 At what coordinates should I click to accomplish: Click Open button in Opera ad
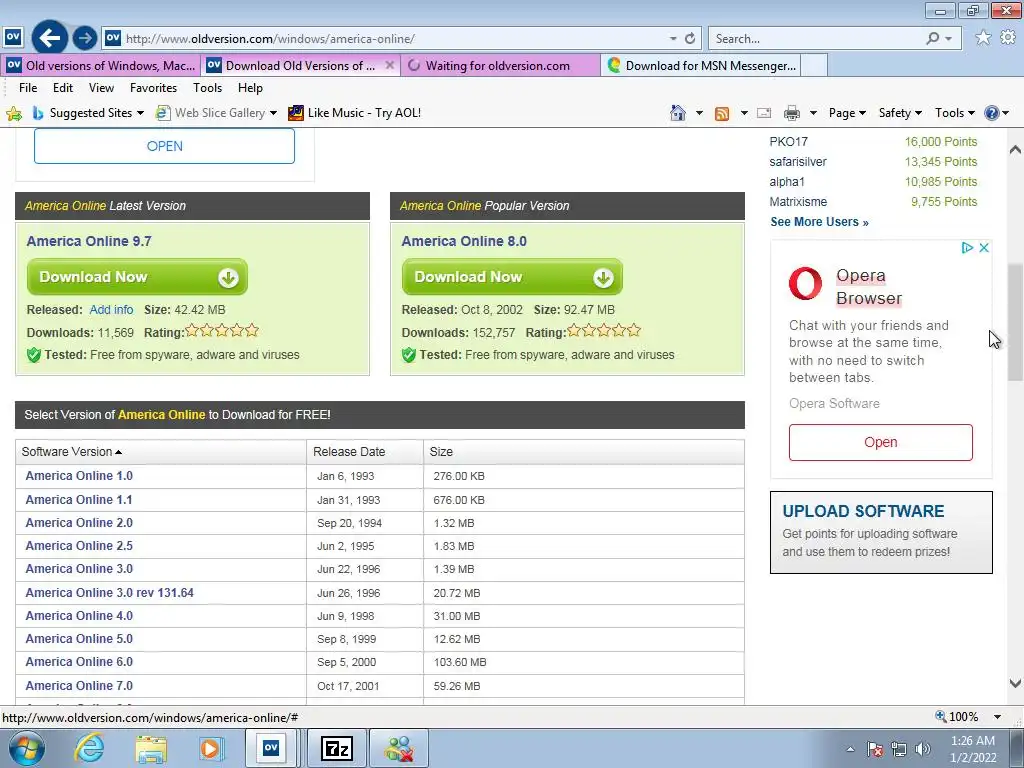point(880,442)
